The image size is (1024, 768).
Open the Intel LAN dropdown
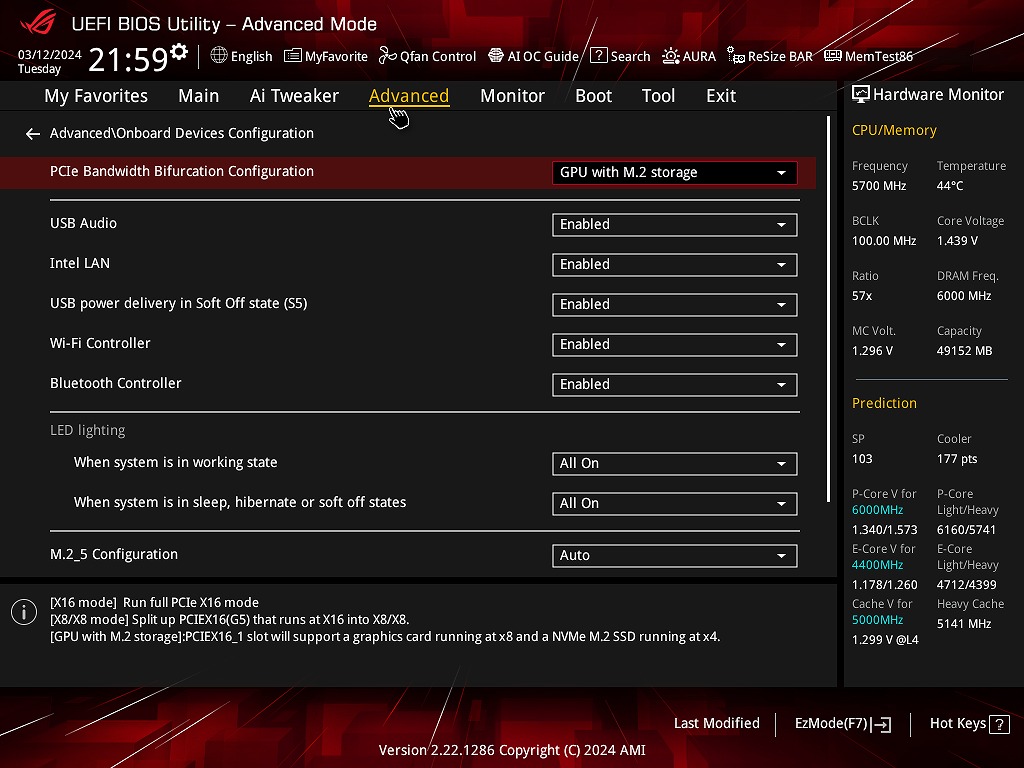(675, 264)
